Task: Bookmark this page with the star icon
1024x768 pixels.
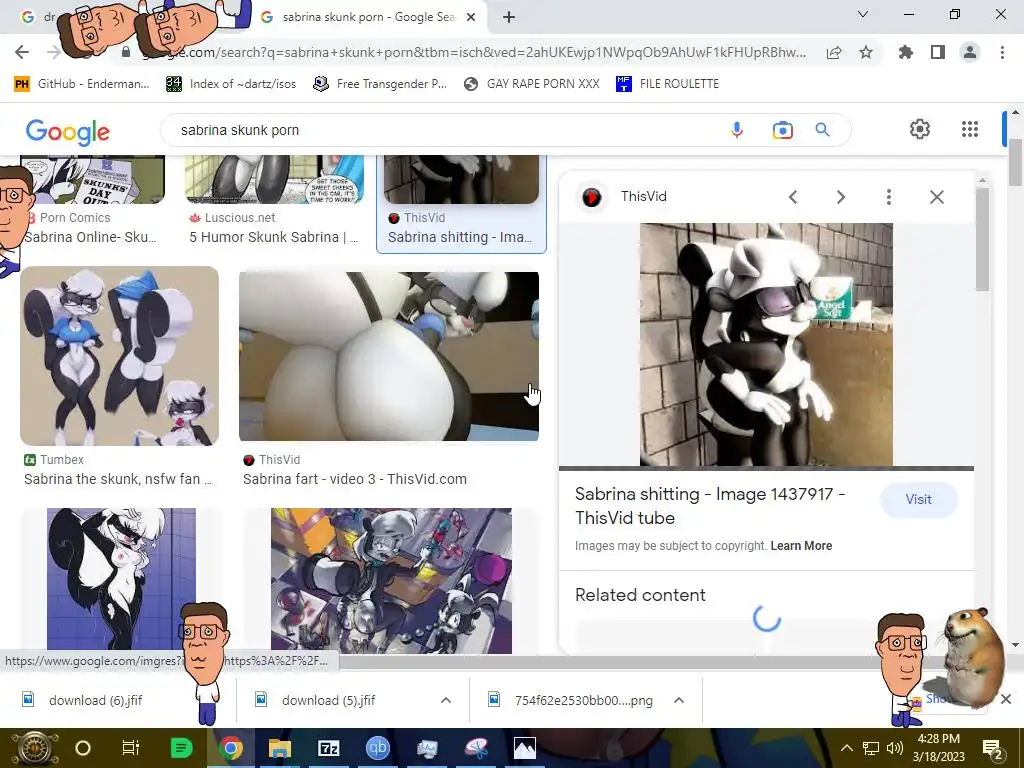Action: (866, 52)
